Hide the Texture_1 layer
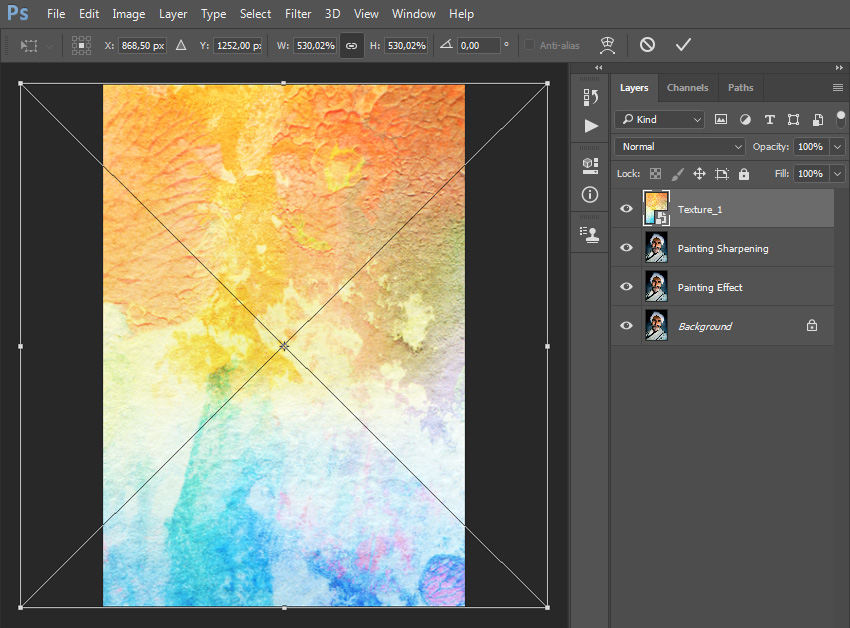Image resolution: width=850 pixels, height=628 pixels. pos(626,209)
